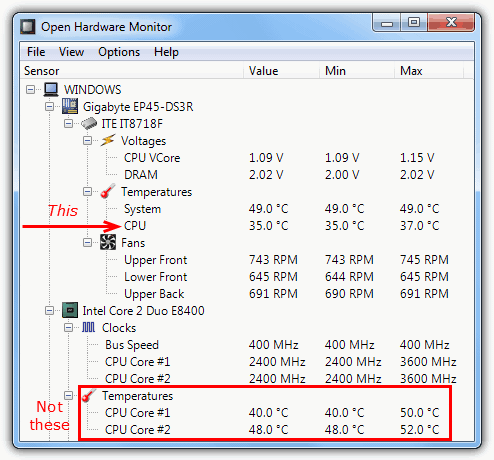The width and height of the screenshot is (494, 460).
Task: Collapse the Intel Core 2 Duo E8400 node
Action: (49, 311)
